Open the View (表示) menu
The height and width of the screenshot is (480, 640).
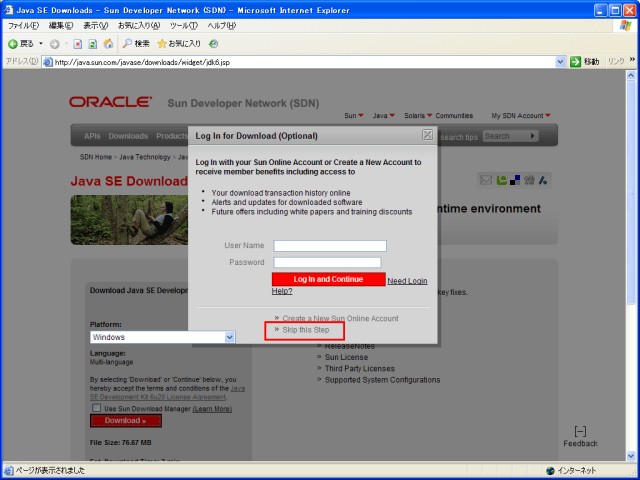pyautogui.click(x=96, y=25)
